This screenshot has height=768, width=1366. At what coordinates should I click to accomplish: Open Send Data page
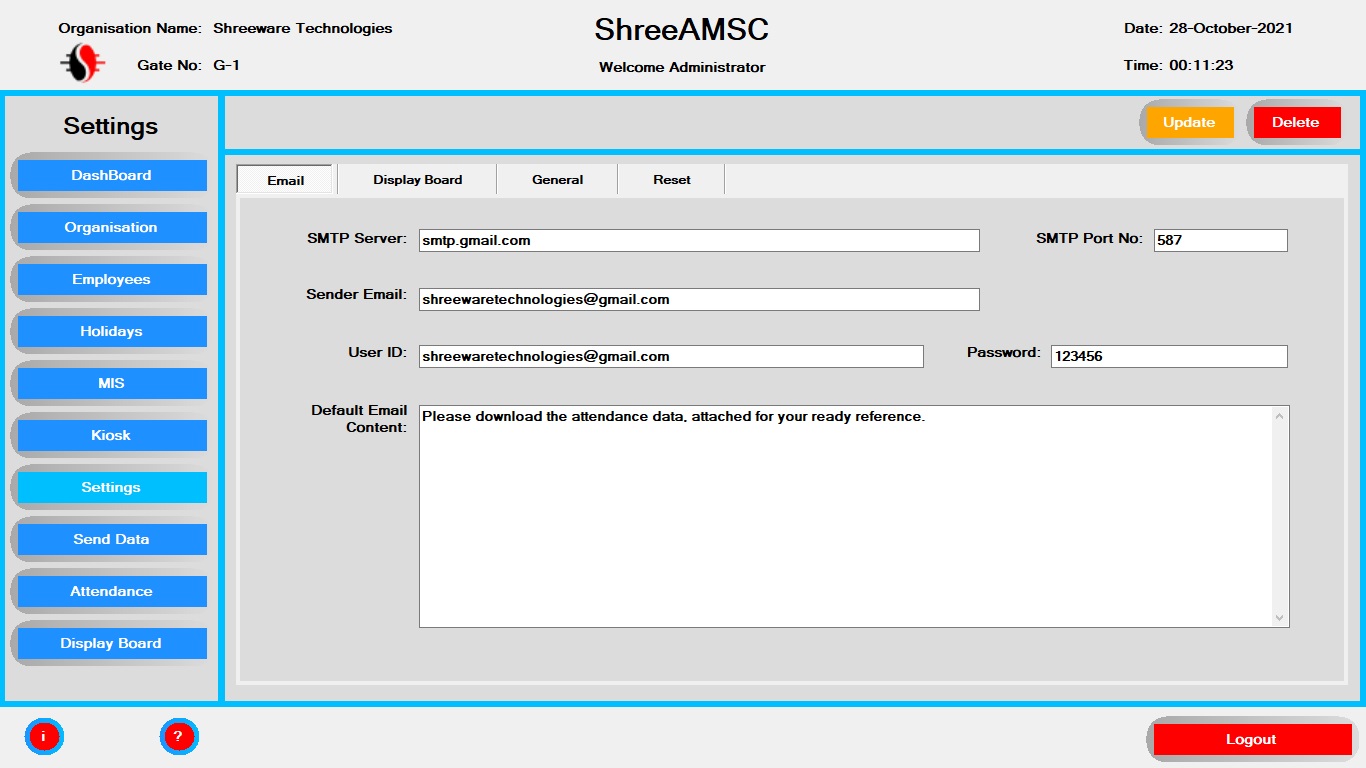[x=111, y=539]
